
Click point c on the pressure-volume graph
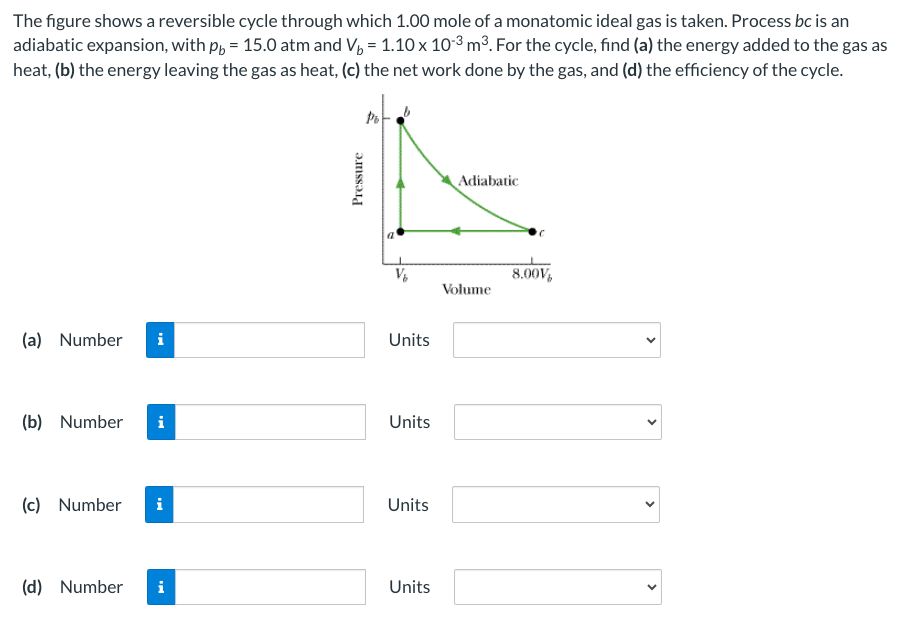tap(532, 232)
